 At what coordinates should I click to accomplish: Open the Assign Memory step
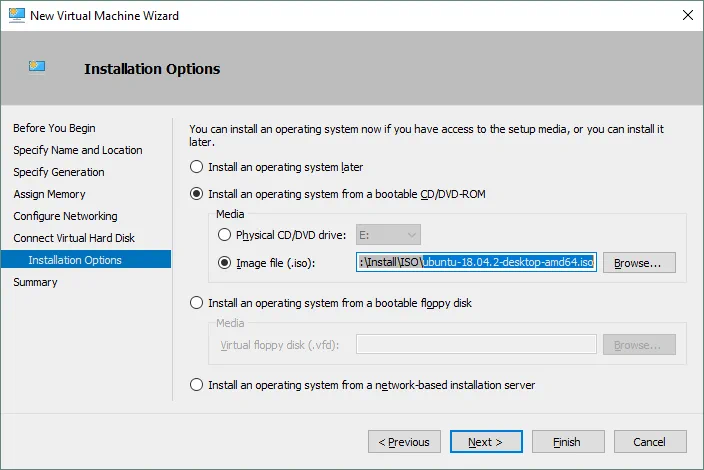pos(49,194)
